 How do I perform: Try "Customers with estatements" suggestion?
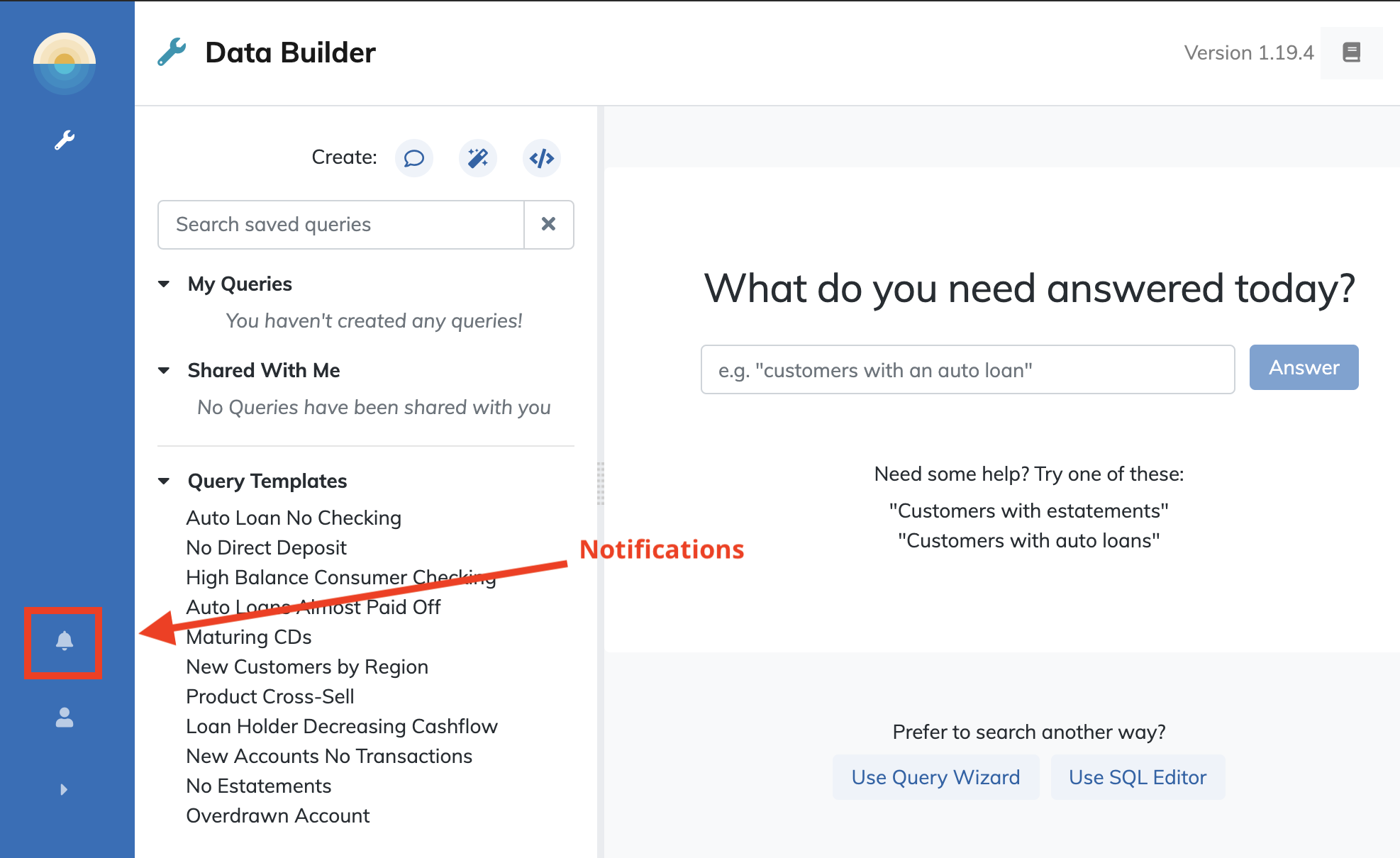1029,511
